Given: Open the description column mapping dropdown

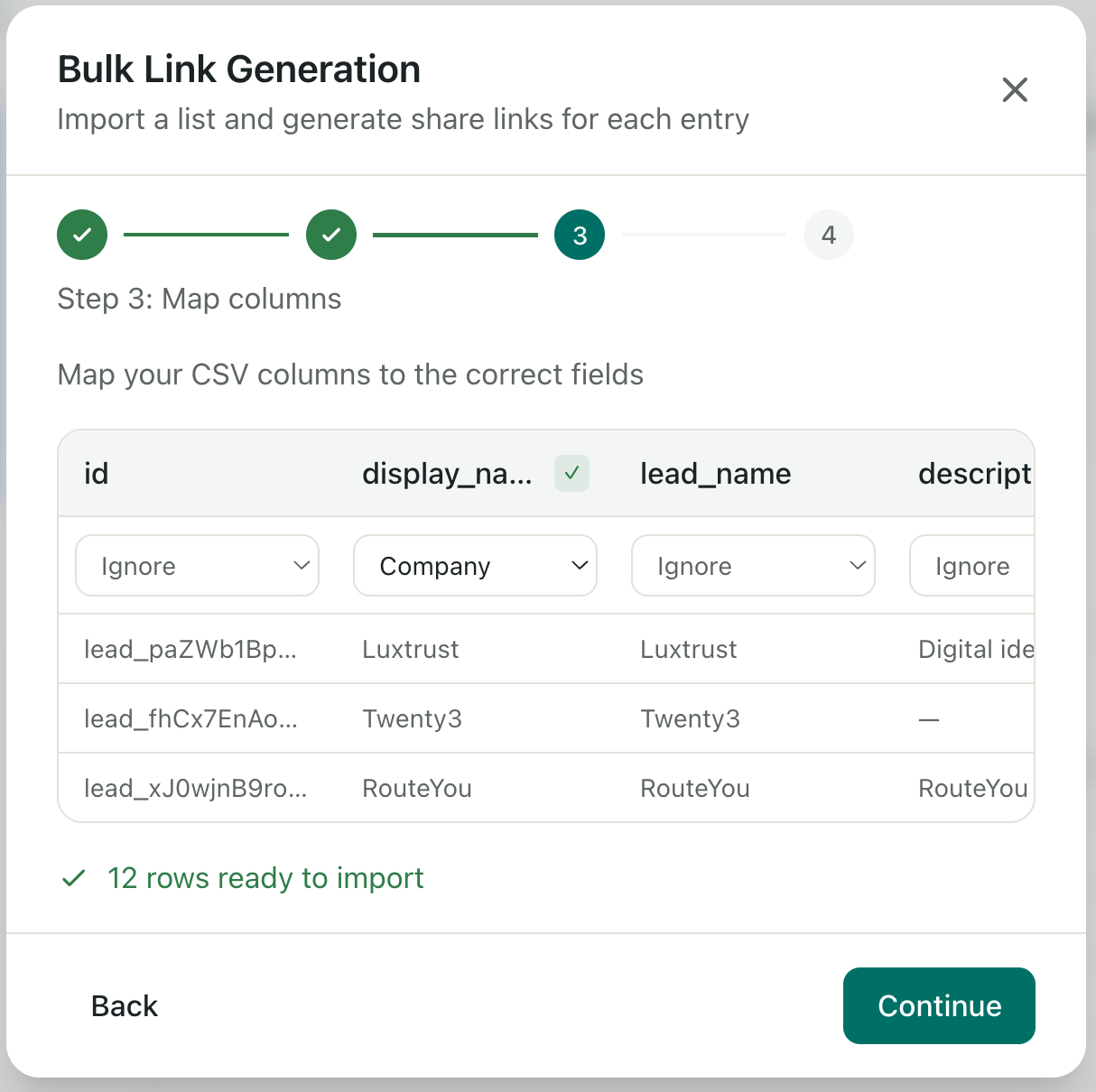Looking at the screenshot, I should 984,566.
